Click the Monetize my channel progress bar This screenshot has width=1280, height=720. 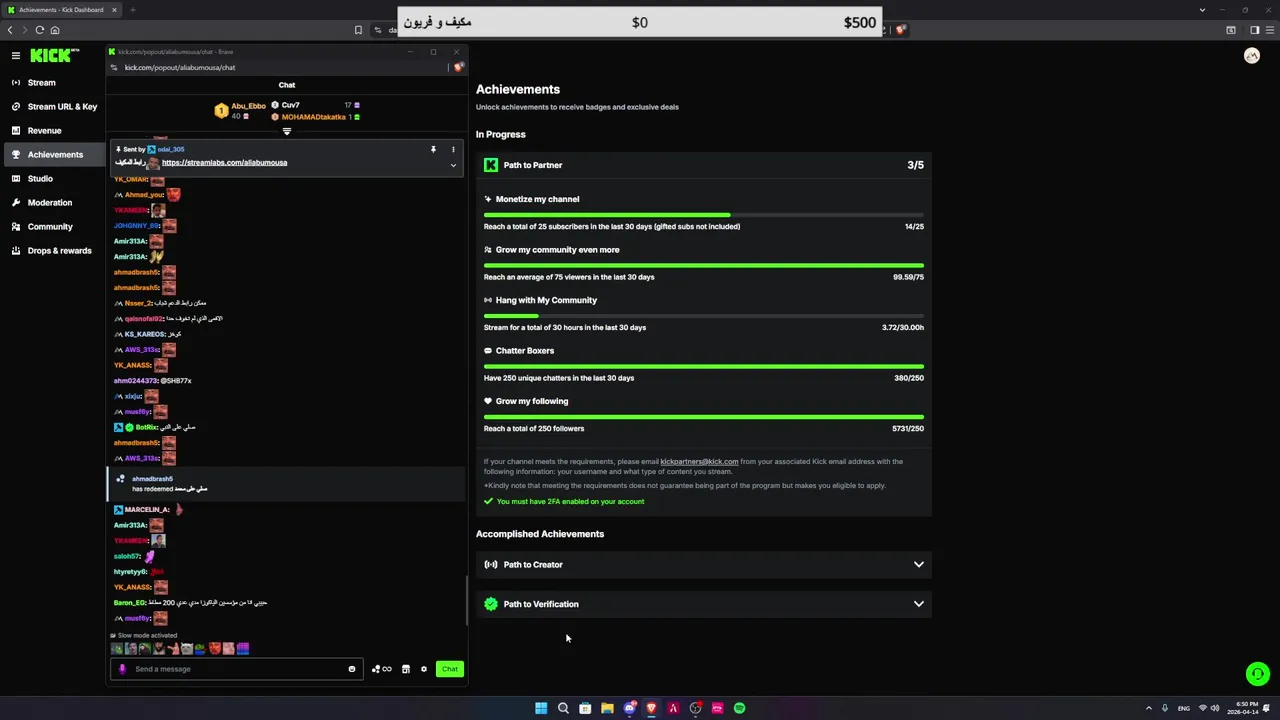[x=704, y=215]
